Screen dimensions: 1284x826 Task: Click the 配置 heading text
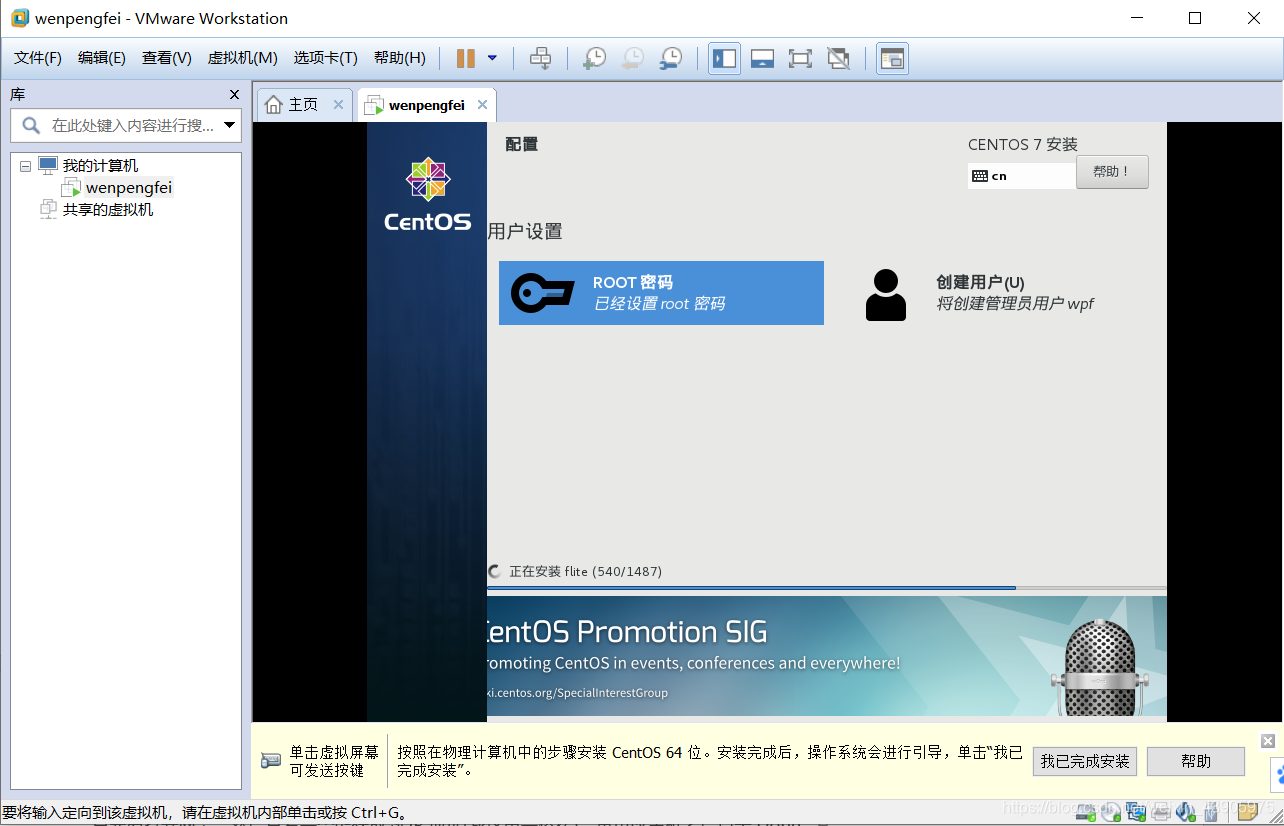(521, 144)
